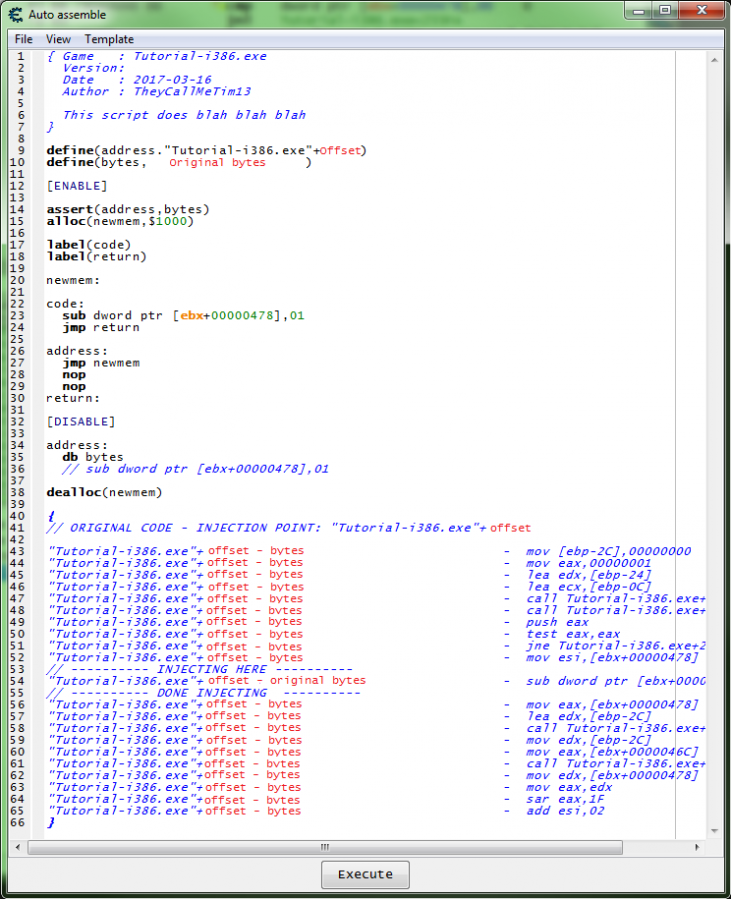Open the Template menu
The image size is (731, 899).
(109, 39)
